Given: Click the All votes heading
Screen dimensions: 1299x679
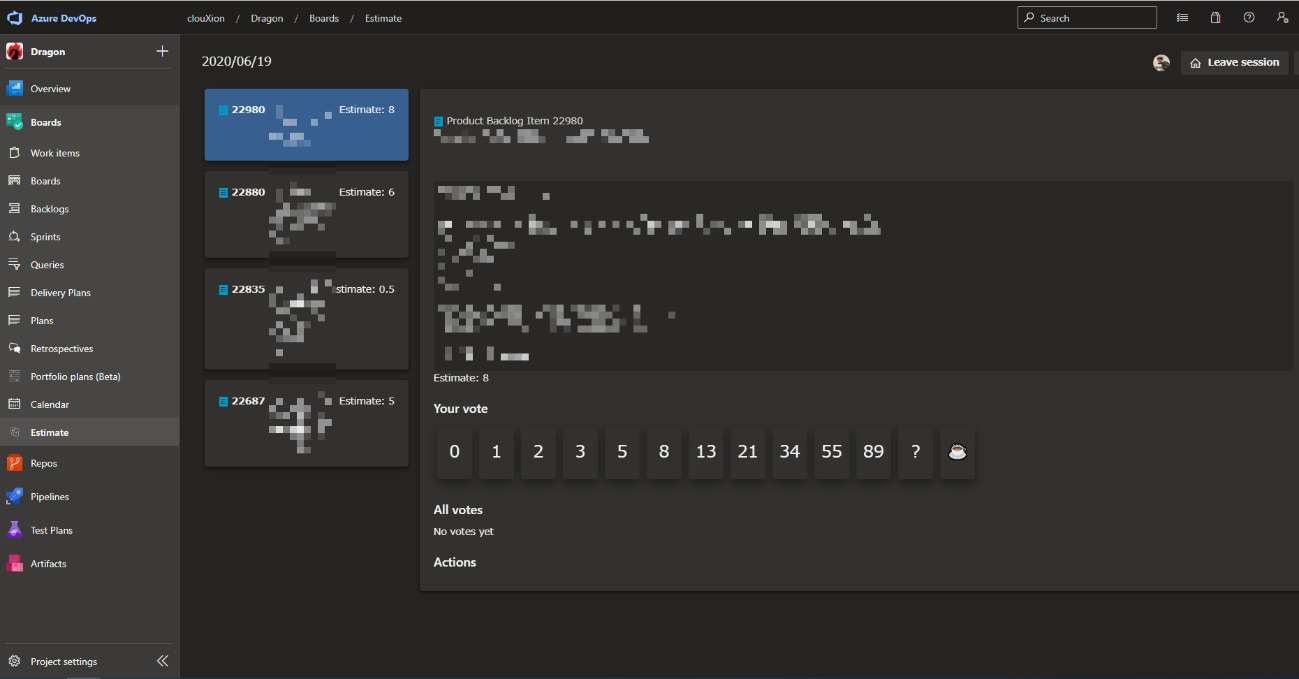Looking at the screenshot, I should (458, 510).
